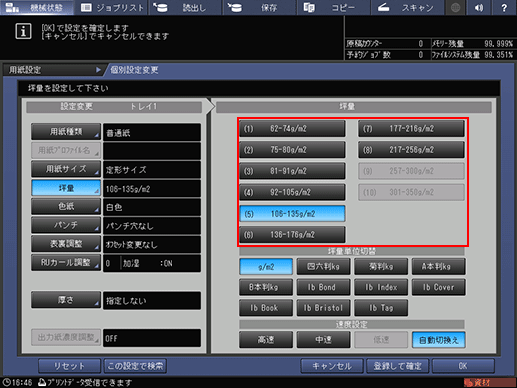Image resolution: width=517 pixels, height=388 pixels.
Task: Switch to the スキャン tab
Action: (407, 7)
